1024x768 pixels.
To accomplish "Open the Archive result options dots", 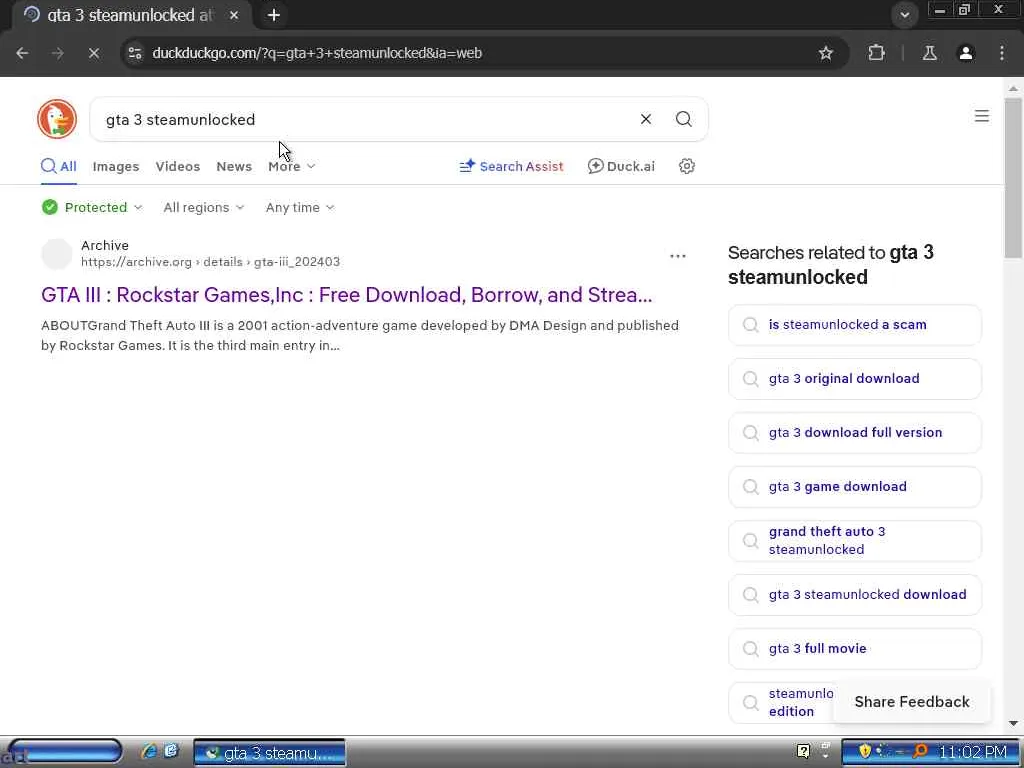I will (677, 256).
